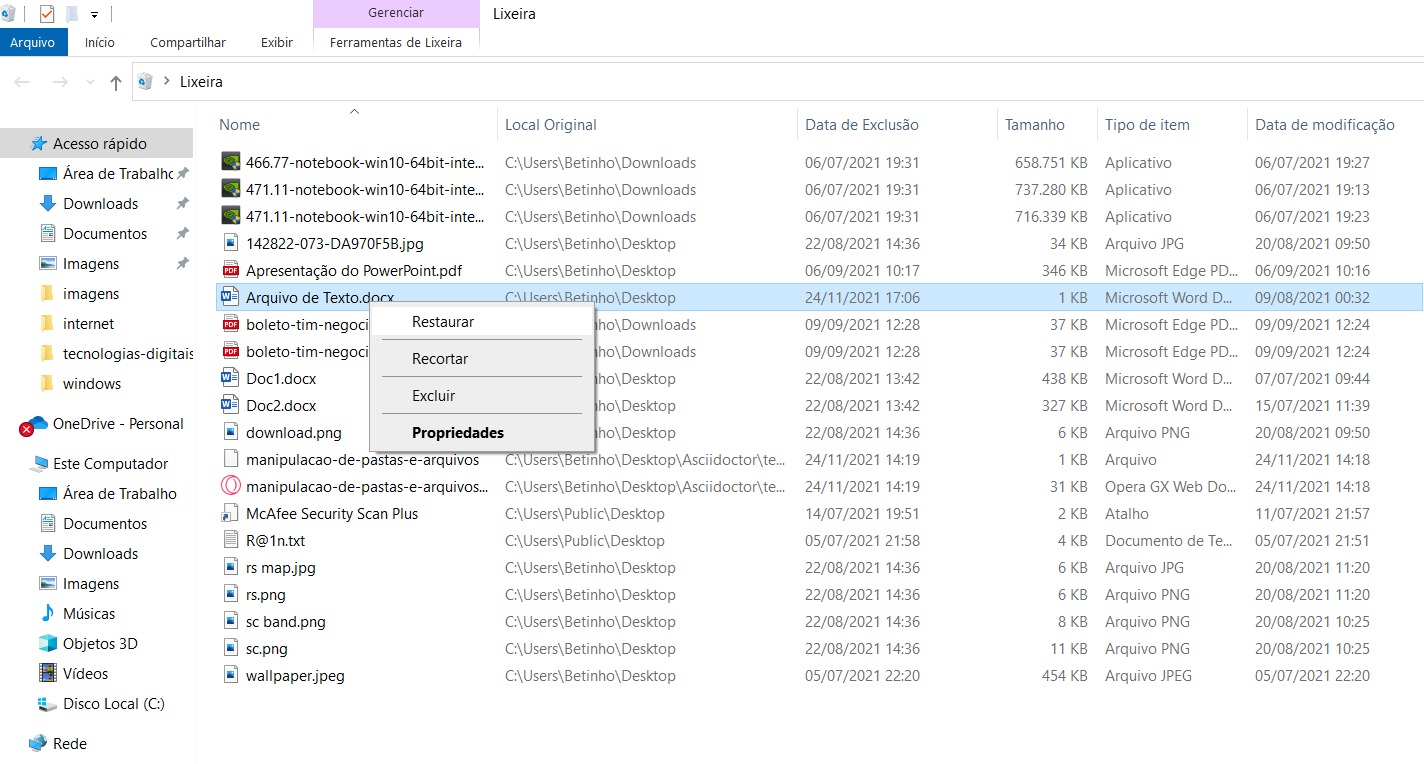Switch to the Compartilhar ribbon tab
Viewport: 1424px width, 764px height.
tap(188, 42)
